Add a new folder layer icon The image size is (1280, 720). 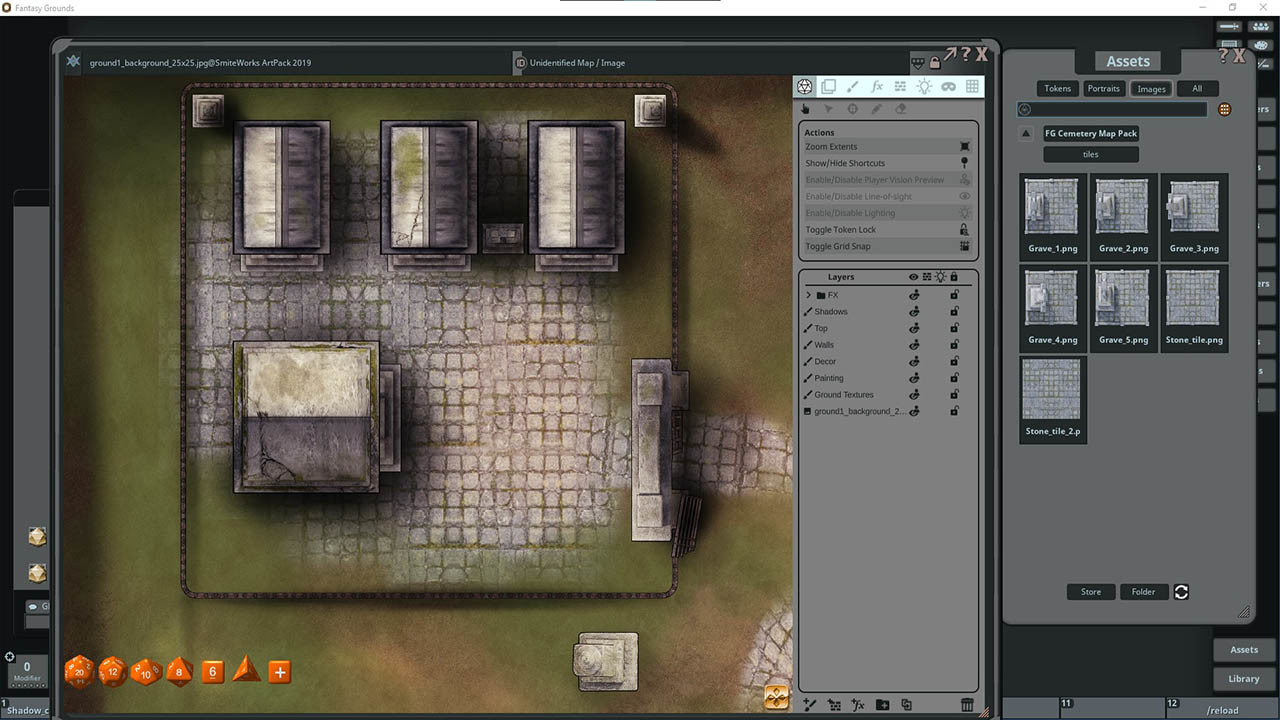[x=882, y=705]
